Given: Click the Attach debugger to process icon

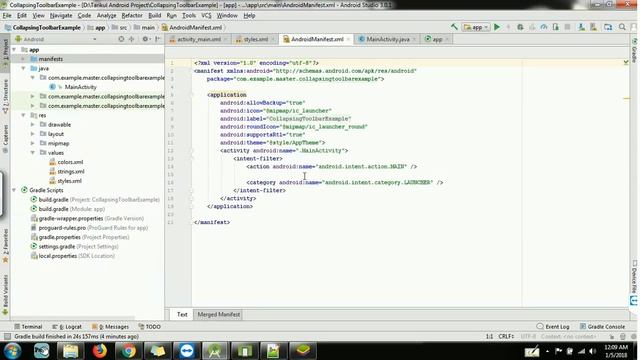Looking at the screenshot, I should [556, 27].
